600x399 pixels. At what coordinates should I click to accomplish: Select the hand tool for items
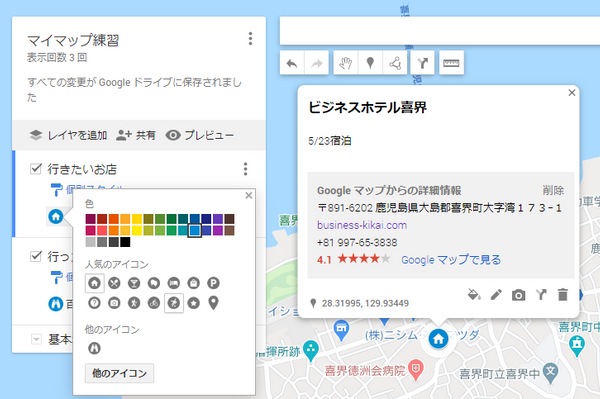[346, 63]
